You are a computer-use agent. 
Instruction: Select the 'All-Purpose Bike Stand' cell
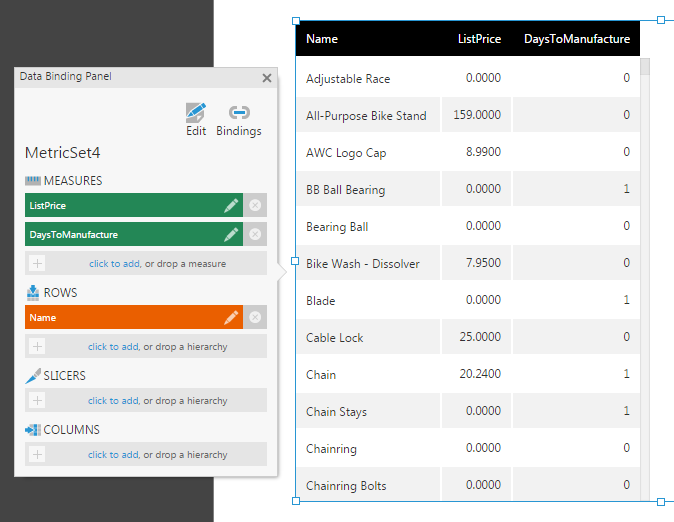pos(368,115)
